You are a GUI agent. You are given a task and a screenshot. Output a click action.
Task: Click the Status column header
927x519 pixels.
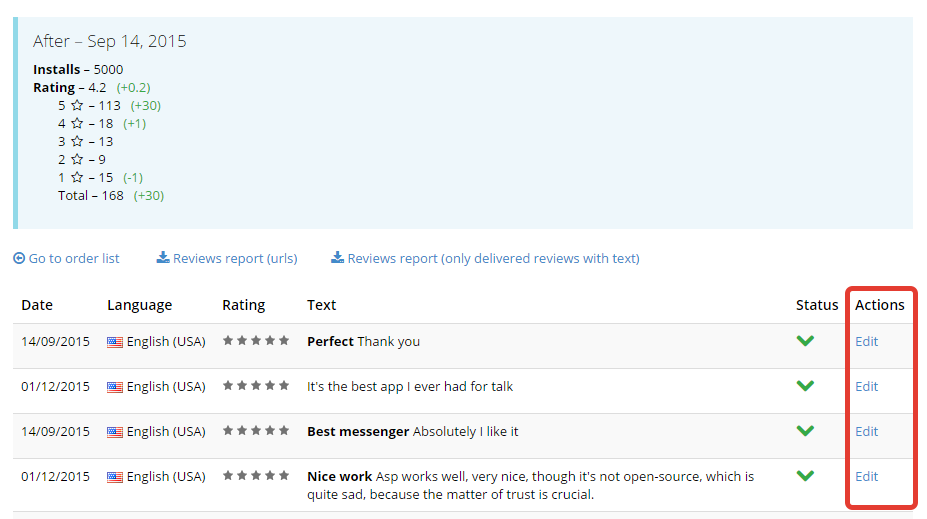(816, 305)
